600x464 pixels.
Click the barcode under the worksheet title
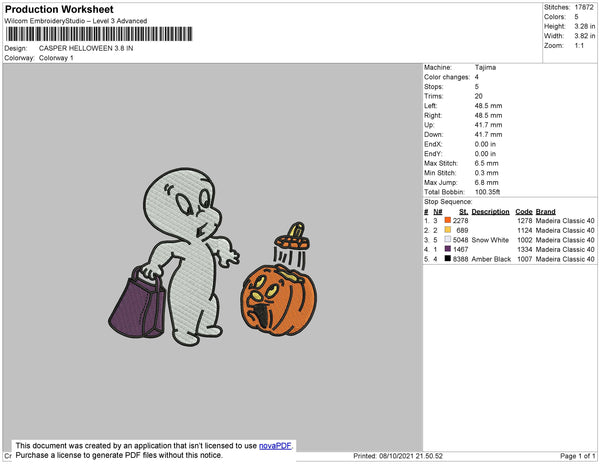[x=99, y=34]
